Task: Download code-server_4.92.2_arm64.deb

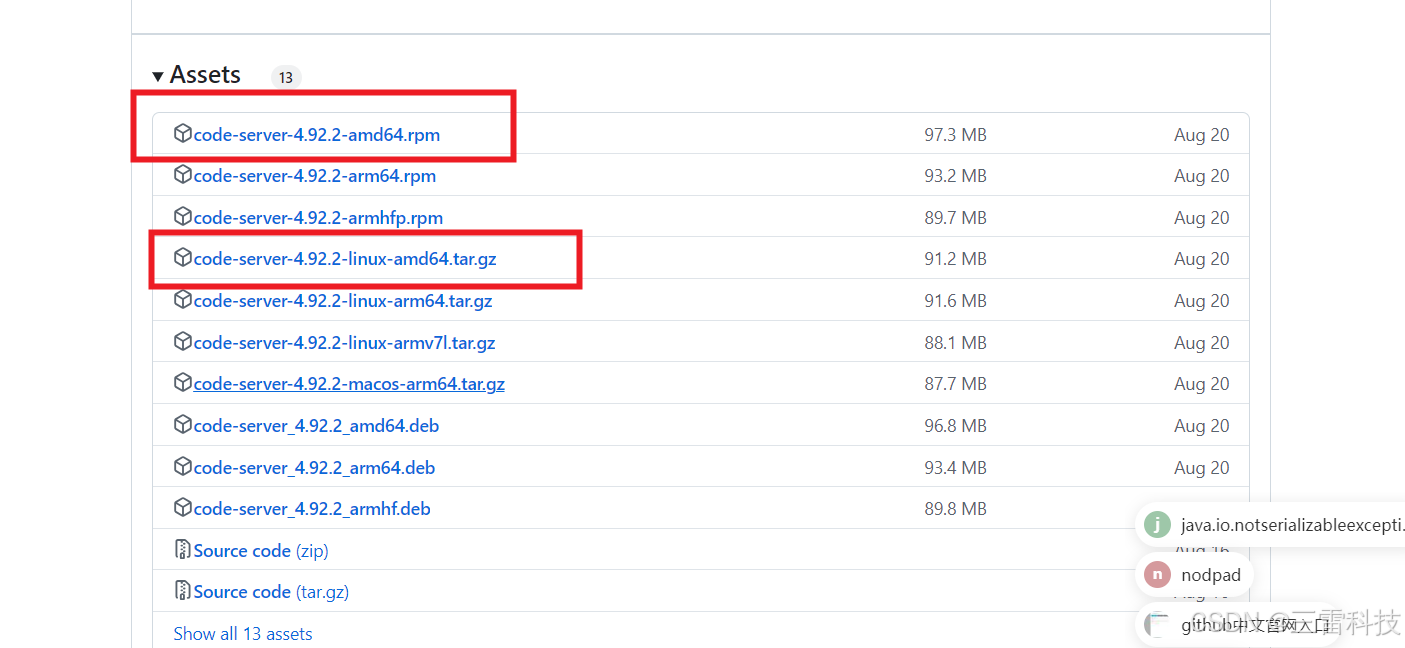Action: 314,468
